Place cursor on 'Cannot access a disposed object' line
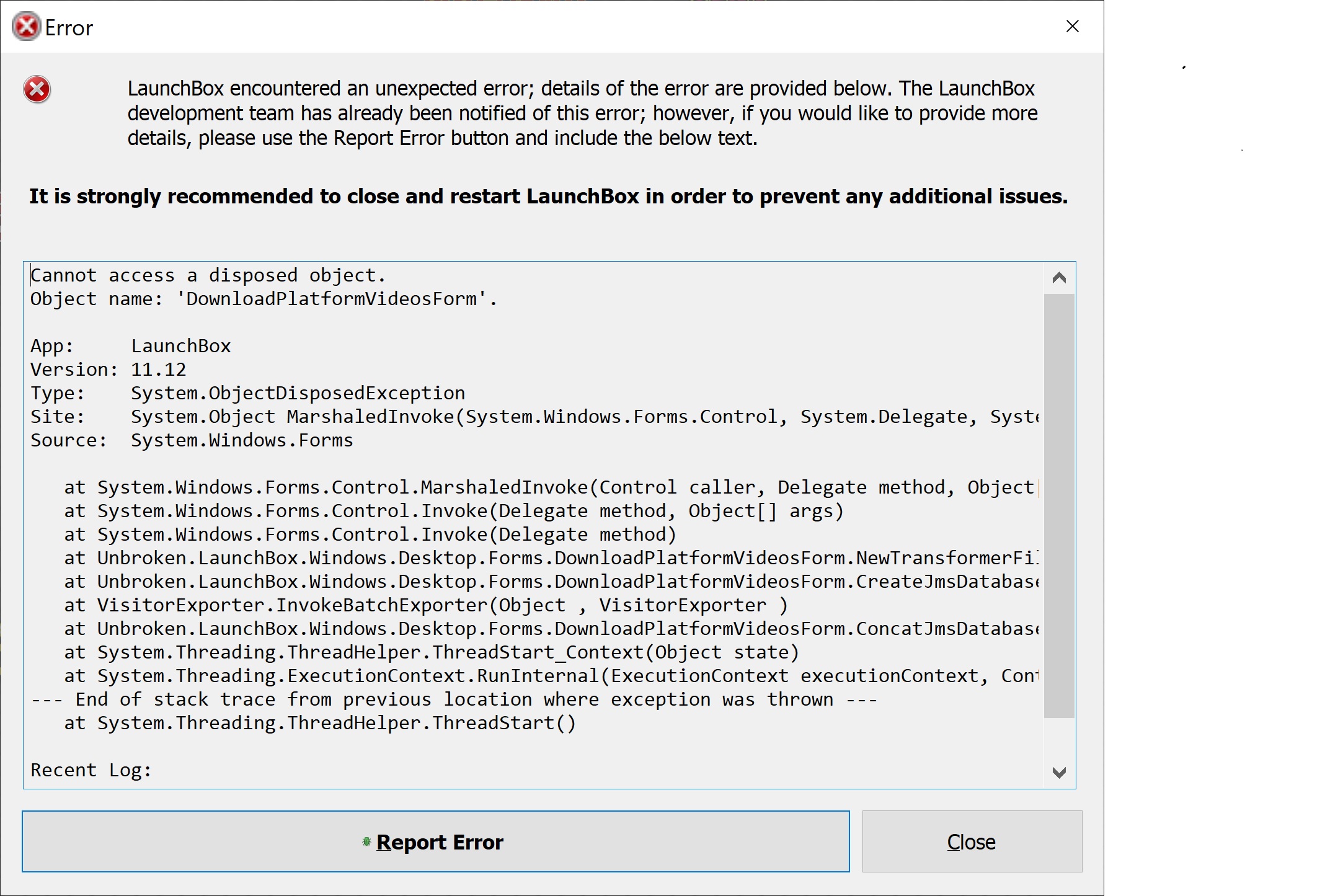Image resolution: width=1325 pixels, height=896 pixels. (208, 275)
